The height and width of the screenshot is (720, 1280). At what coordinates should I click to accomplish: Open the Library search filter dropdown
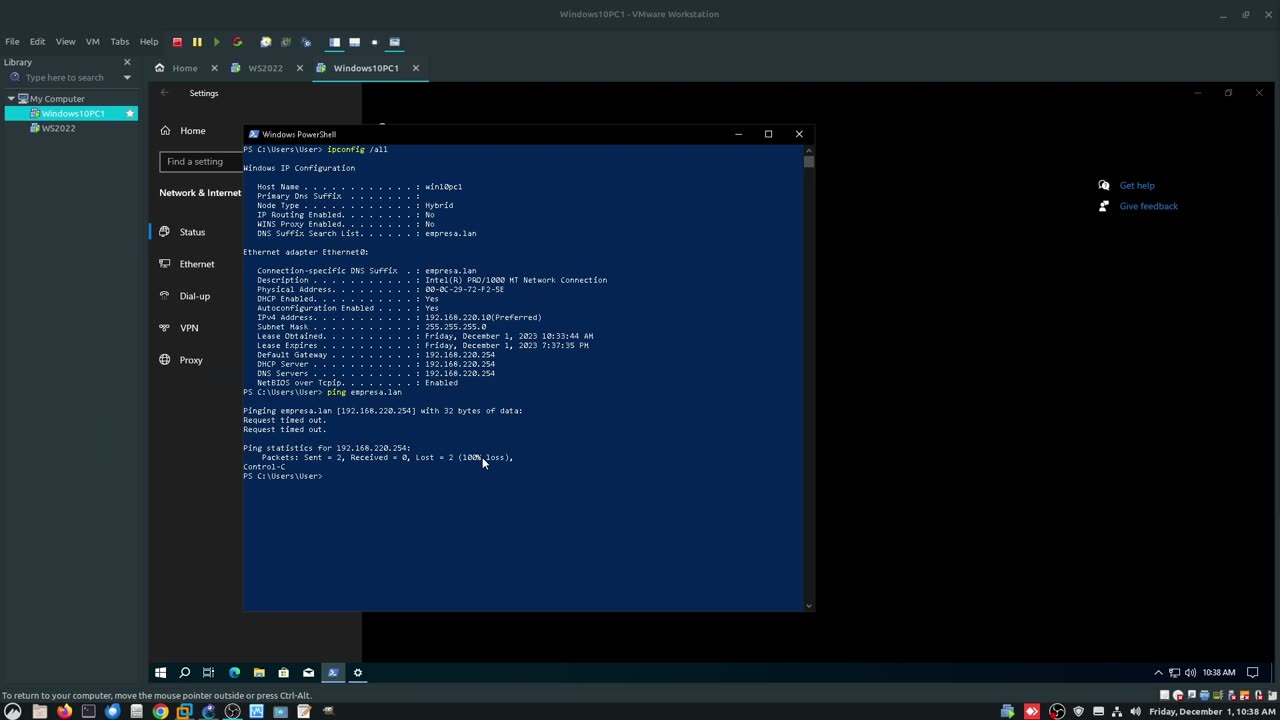127,78
